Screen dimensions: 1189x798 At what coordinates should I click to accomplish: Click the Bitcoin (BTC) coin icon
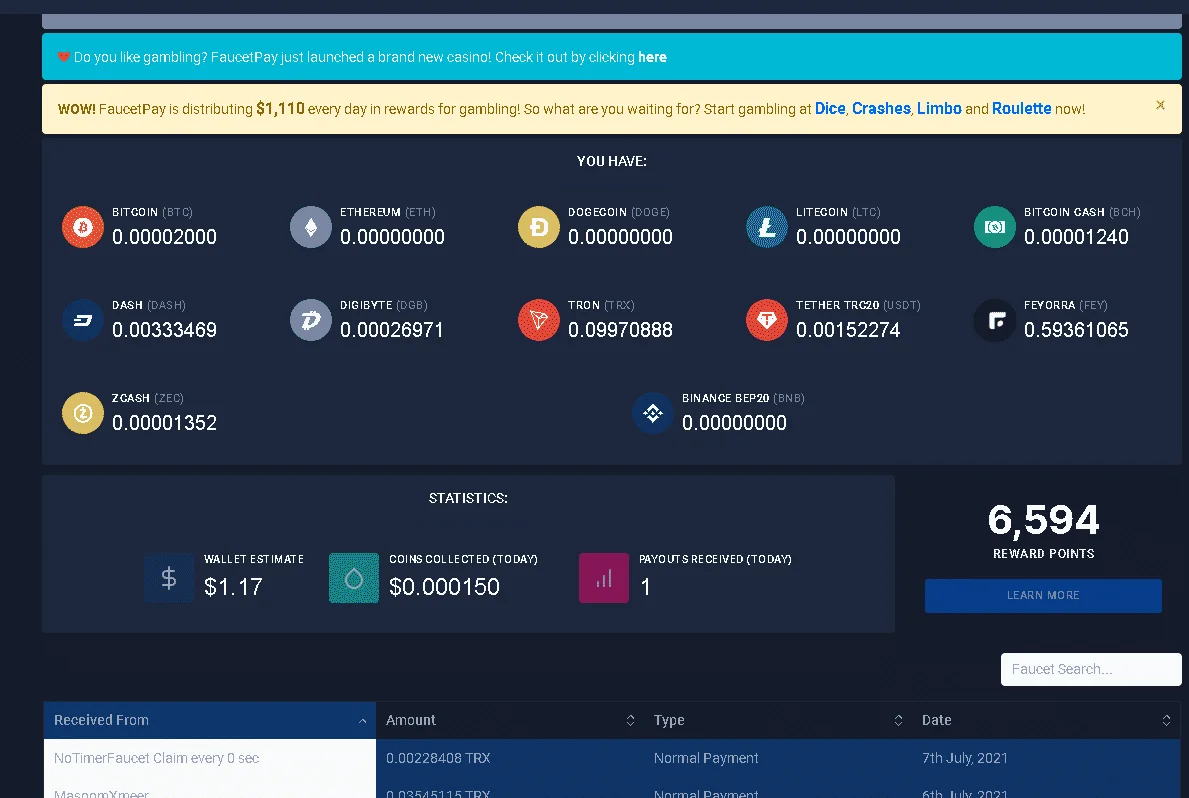coord(83,227)
